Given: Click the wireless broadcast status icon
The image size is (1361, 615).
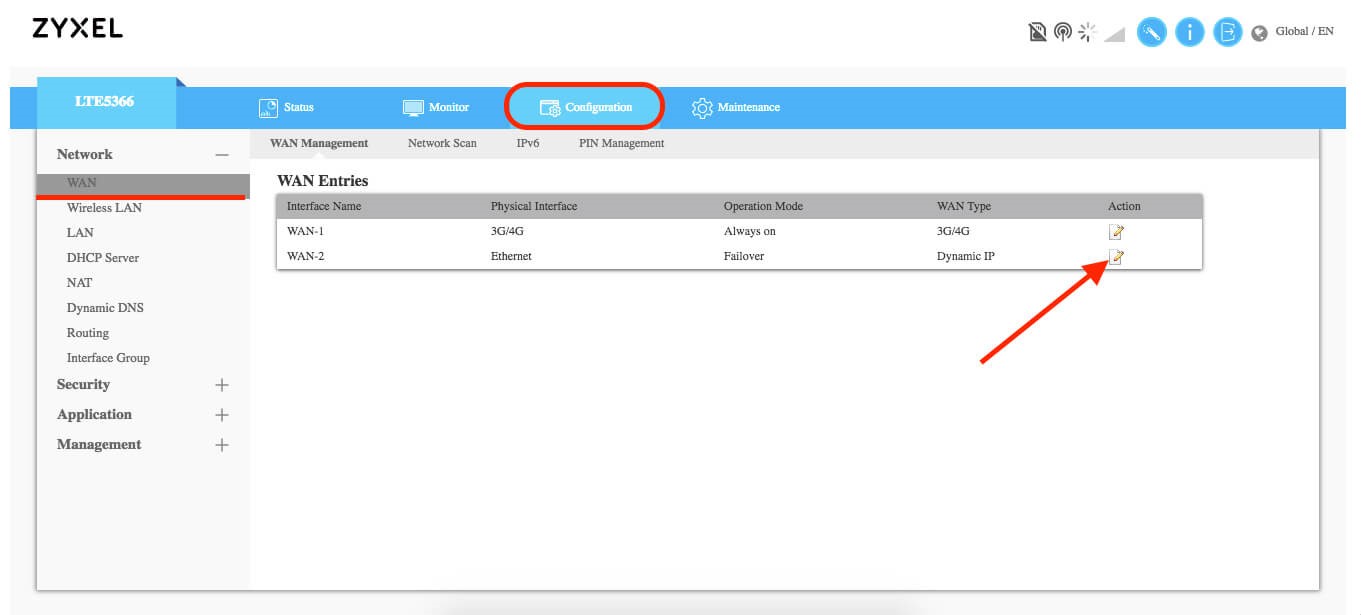Looking at the screenshot, I should pos(1063,33).
